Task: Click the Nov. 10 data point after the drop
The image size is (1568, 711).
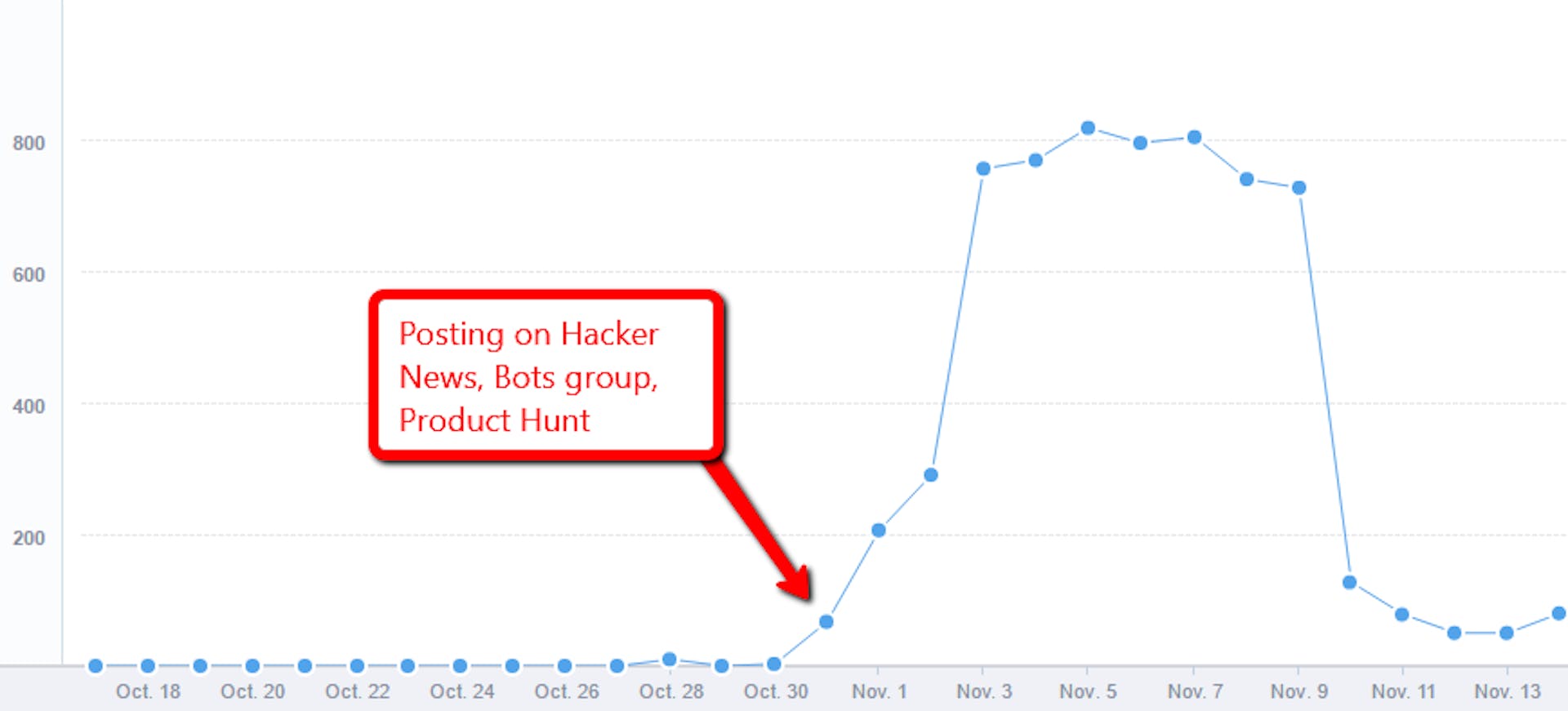Action: coord(1350,582)
